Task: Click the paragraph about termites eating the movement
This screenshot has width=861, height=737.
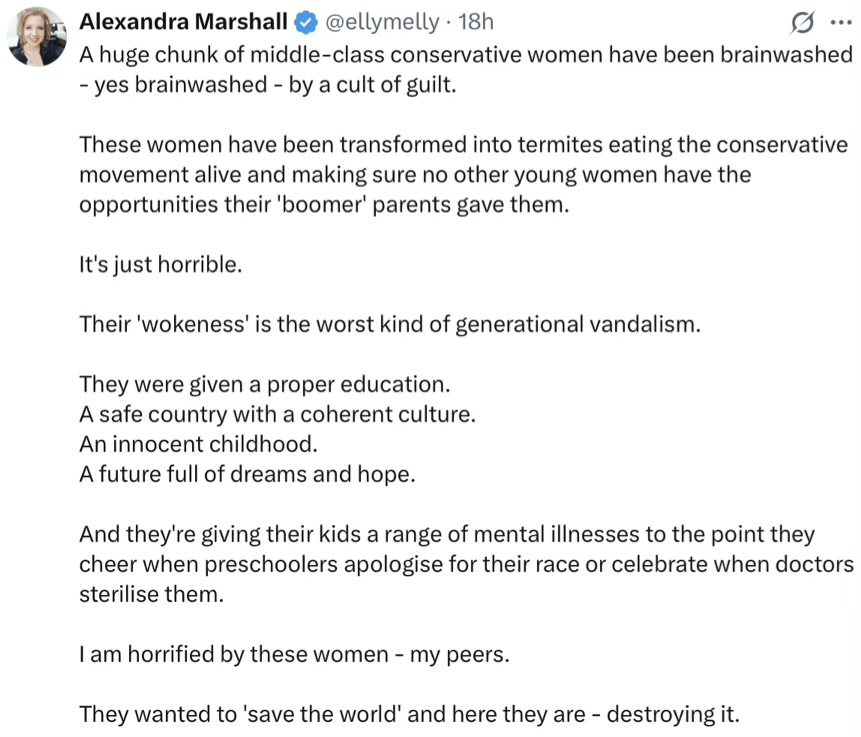Action: [464, 175]
